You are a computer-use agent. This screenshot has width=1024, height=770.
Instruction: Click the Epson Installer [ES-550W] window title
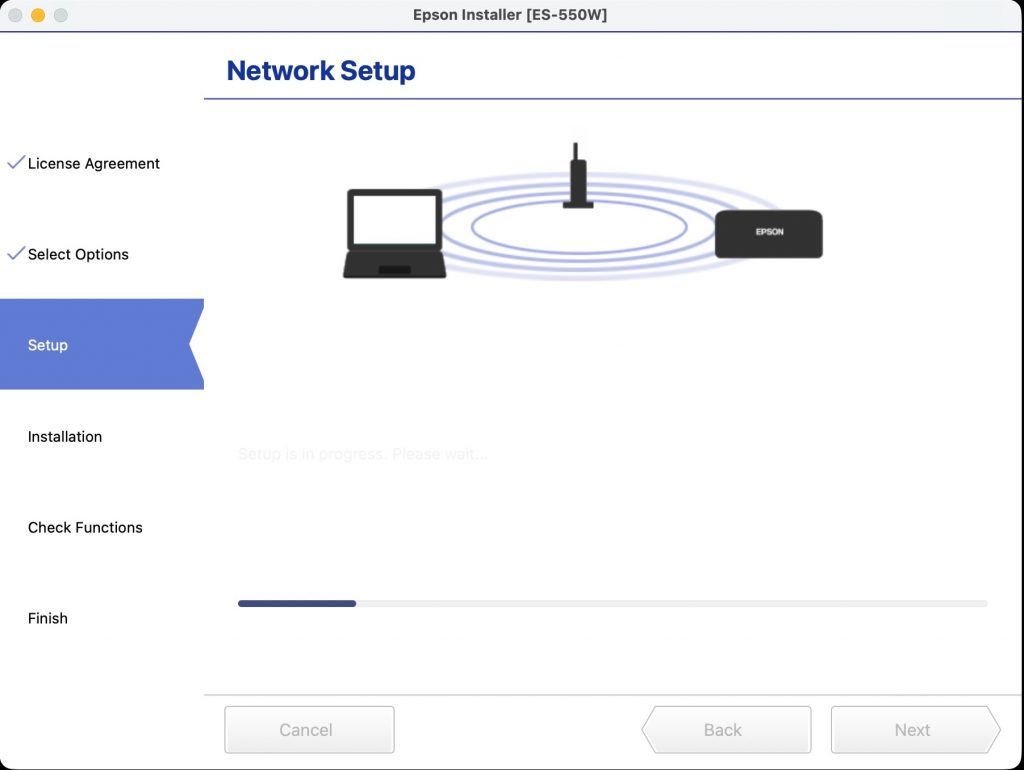[510, 14]
